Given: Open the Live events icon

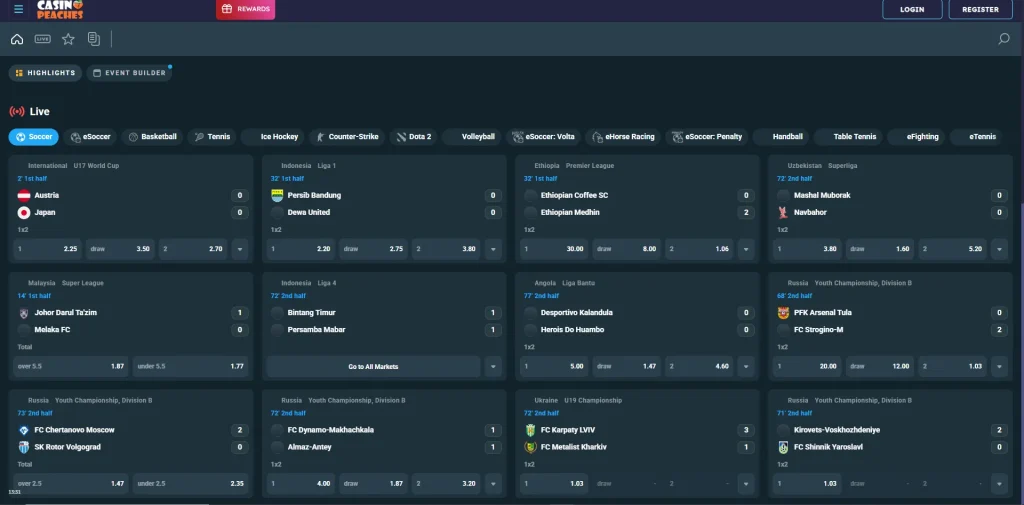Looking at the screenshot, I should (x=42, y=39).
